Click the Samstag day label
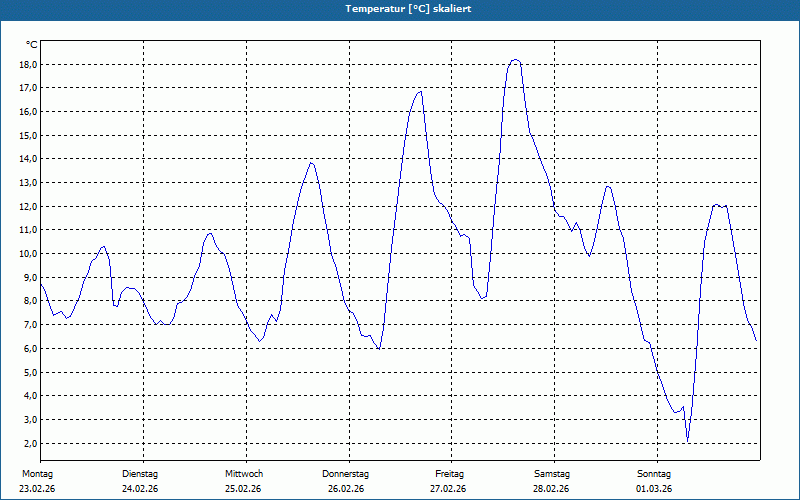 pos(552,474)
